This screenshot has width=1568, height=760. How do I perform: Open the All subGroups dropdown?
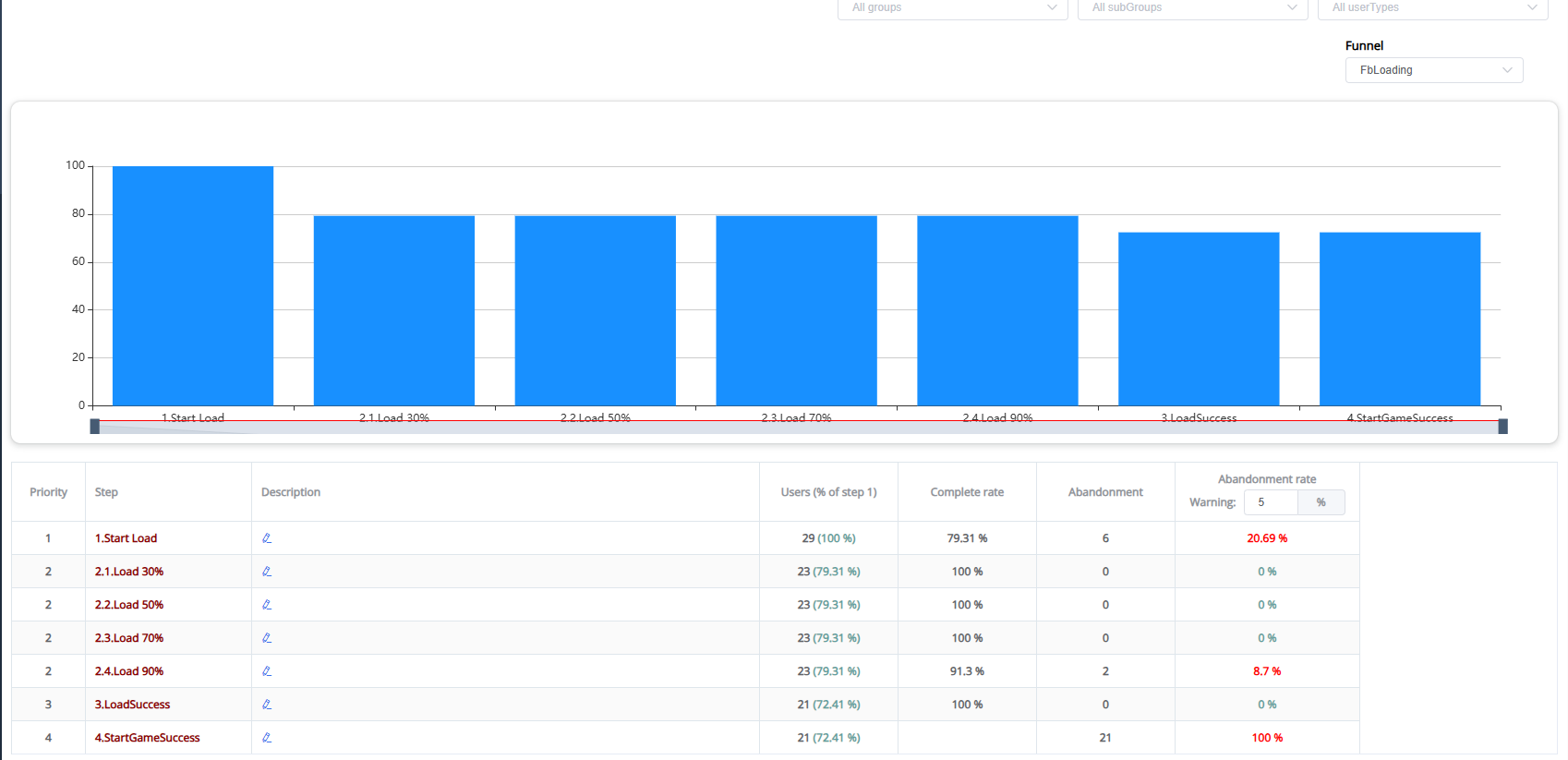coord(1192,8)
